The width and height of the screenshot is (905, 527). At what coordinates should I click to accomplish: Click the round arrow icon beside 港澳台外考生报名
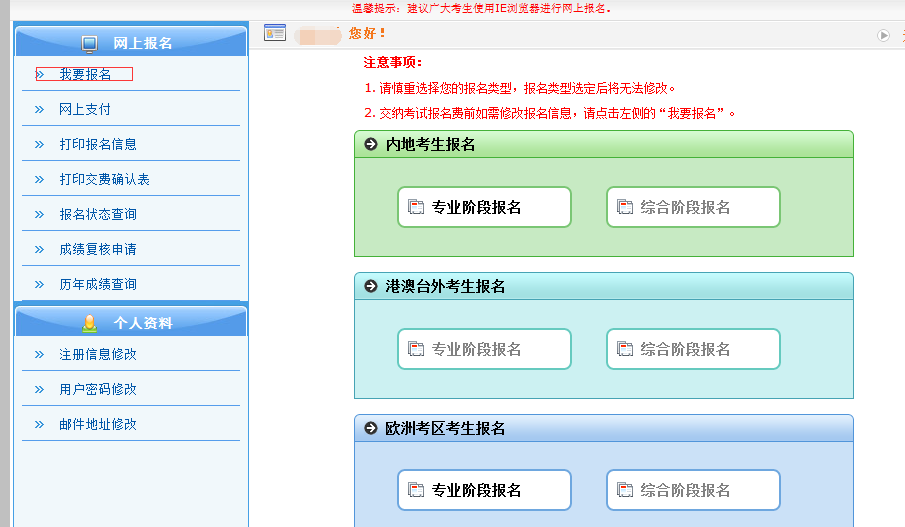click(x=371, y=287)
